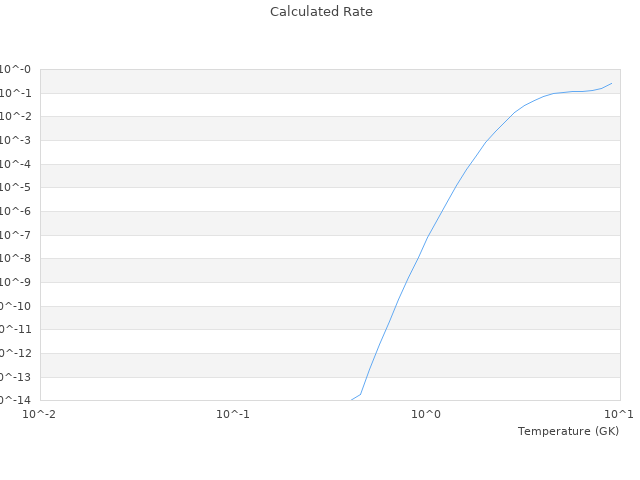Select the 10^-1 label on the y-axis
Screen dimensions: 640x480
16,93
